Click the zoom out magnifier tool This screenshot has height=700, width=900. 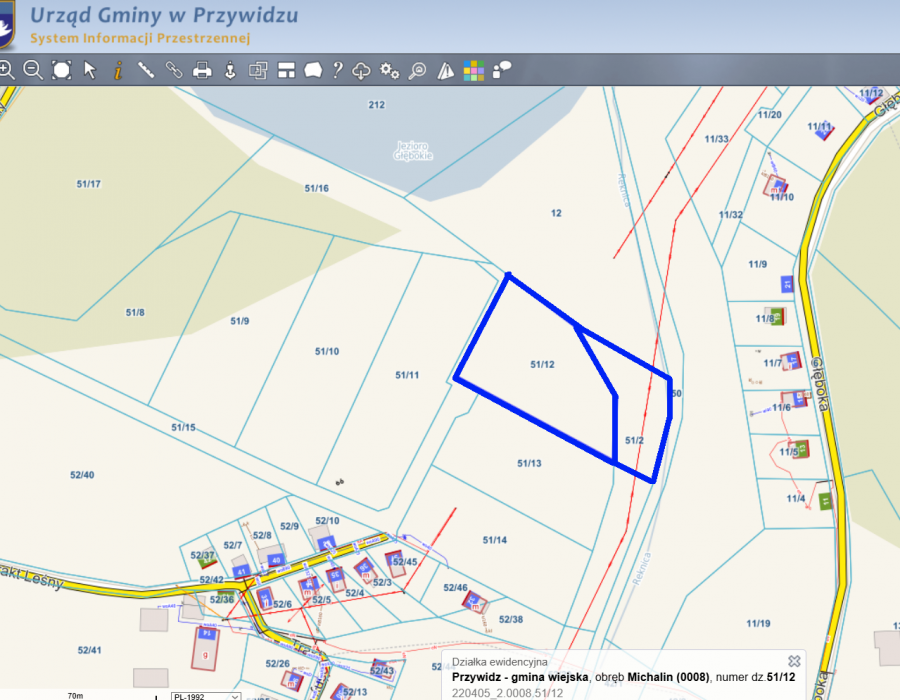tap(33, 70)
